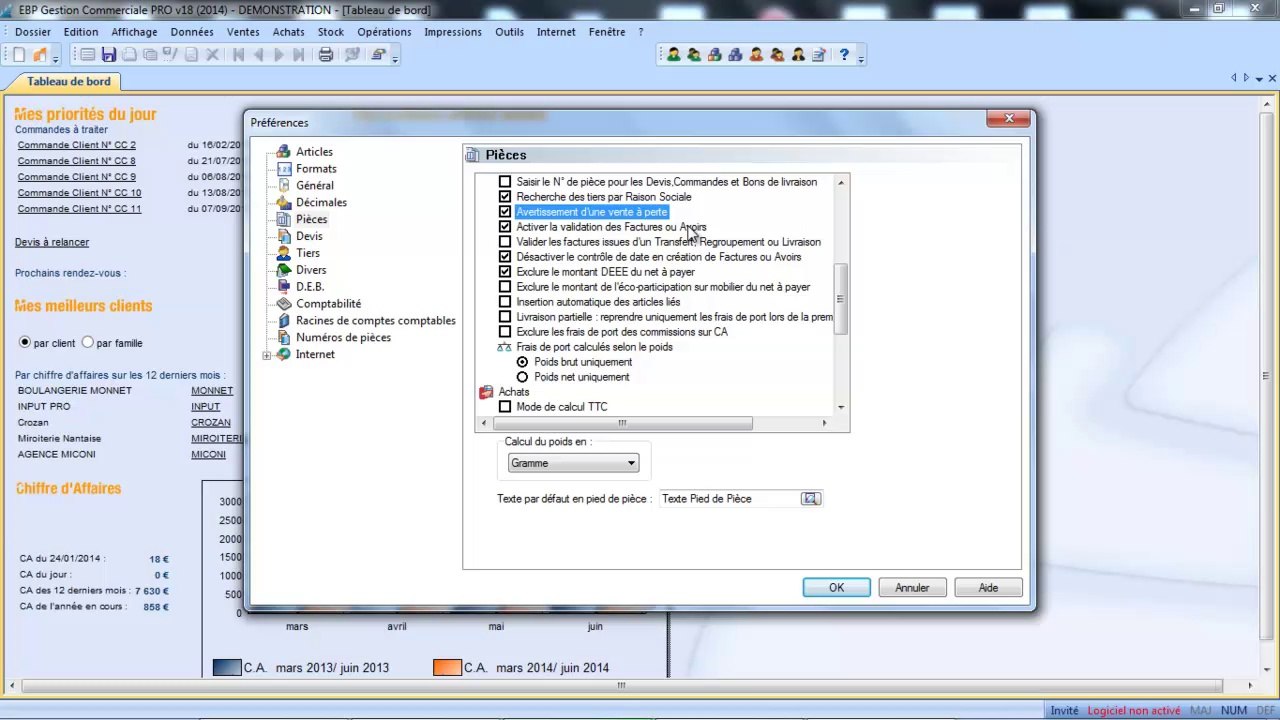
Task: Check 'Insertion automatique des articles liés'
Action: [505, 302]
